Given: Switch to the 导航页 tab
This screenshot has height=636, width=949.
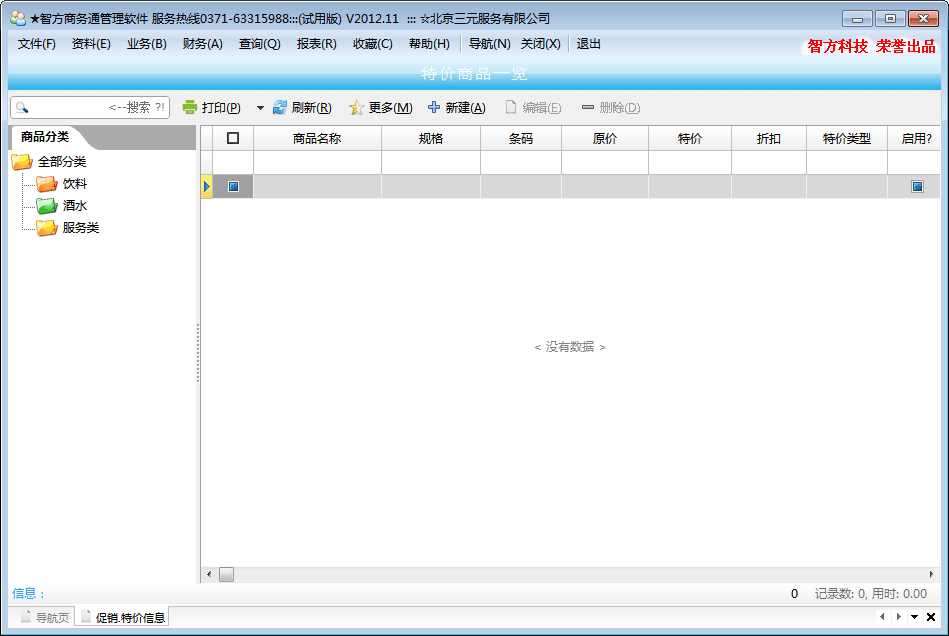Looking at the screenshot, I should click(45, 618).
